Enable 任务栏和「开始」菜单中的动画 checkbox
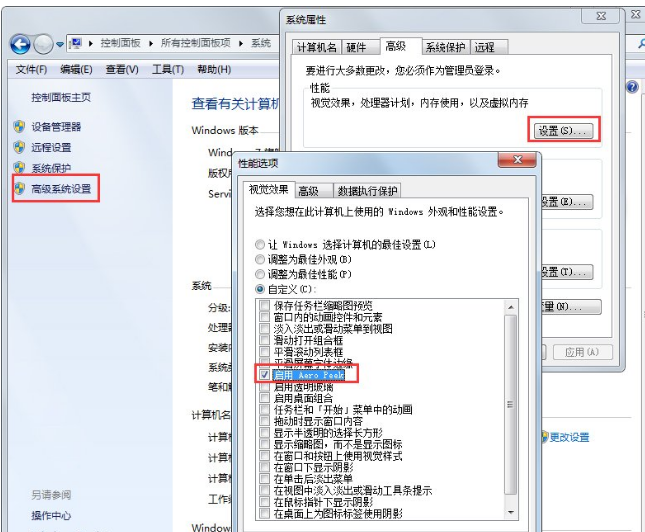Screen dimensions: 645x532 [264, 410]
